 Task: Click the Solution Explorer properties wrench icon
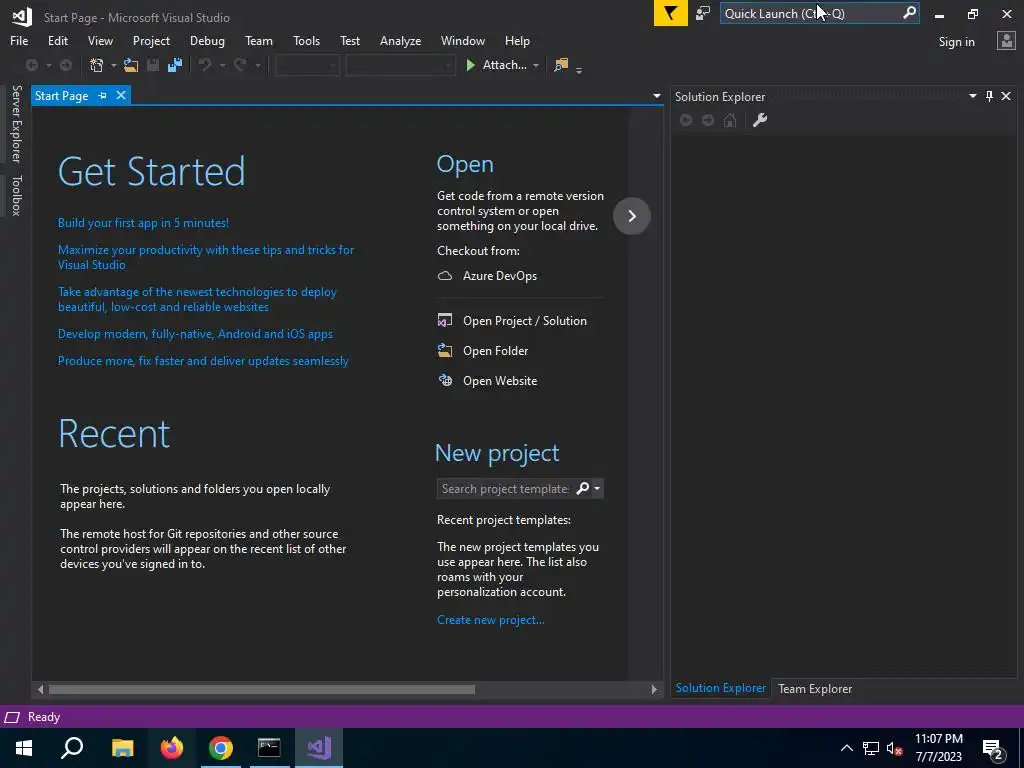click(760, 120)
